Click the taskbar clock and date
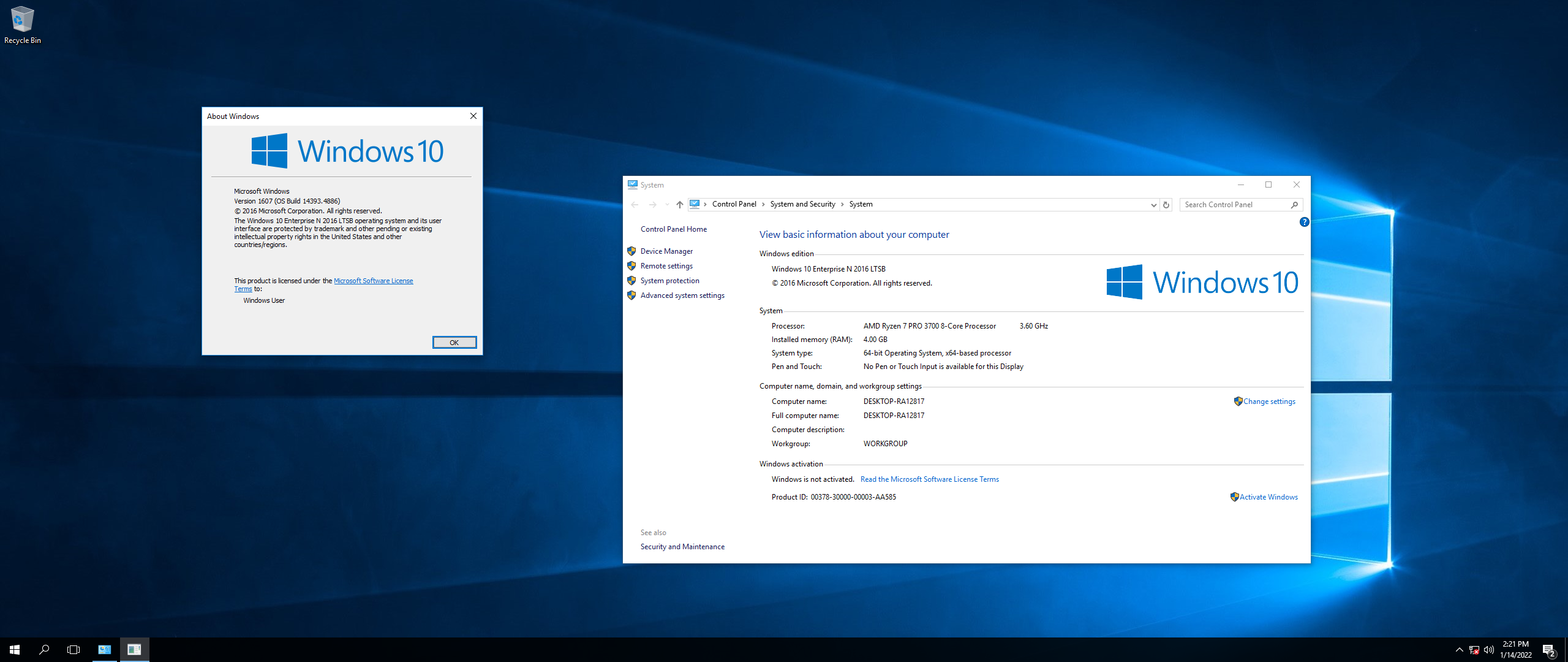Image resolution: width=1568 pixels, height=662 pixels. (x=1515, y=650)
